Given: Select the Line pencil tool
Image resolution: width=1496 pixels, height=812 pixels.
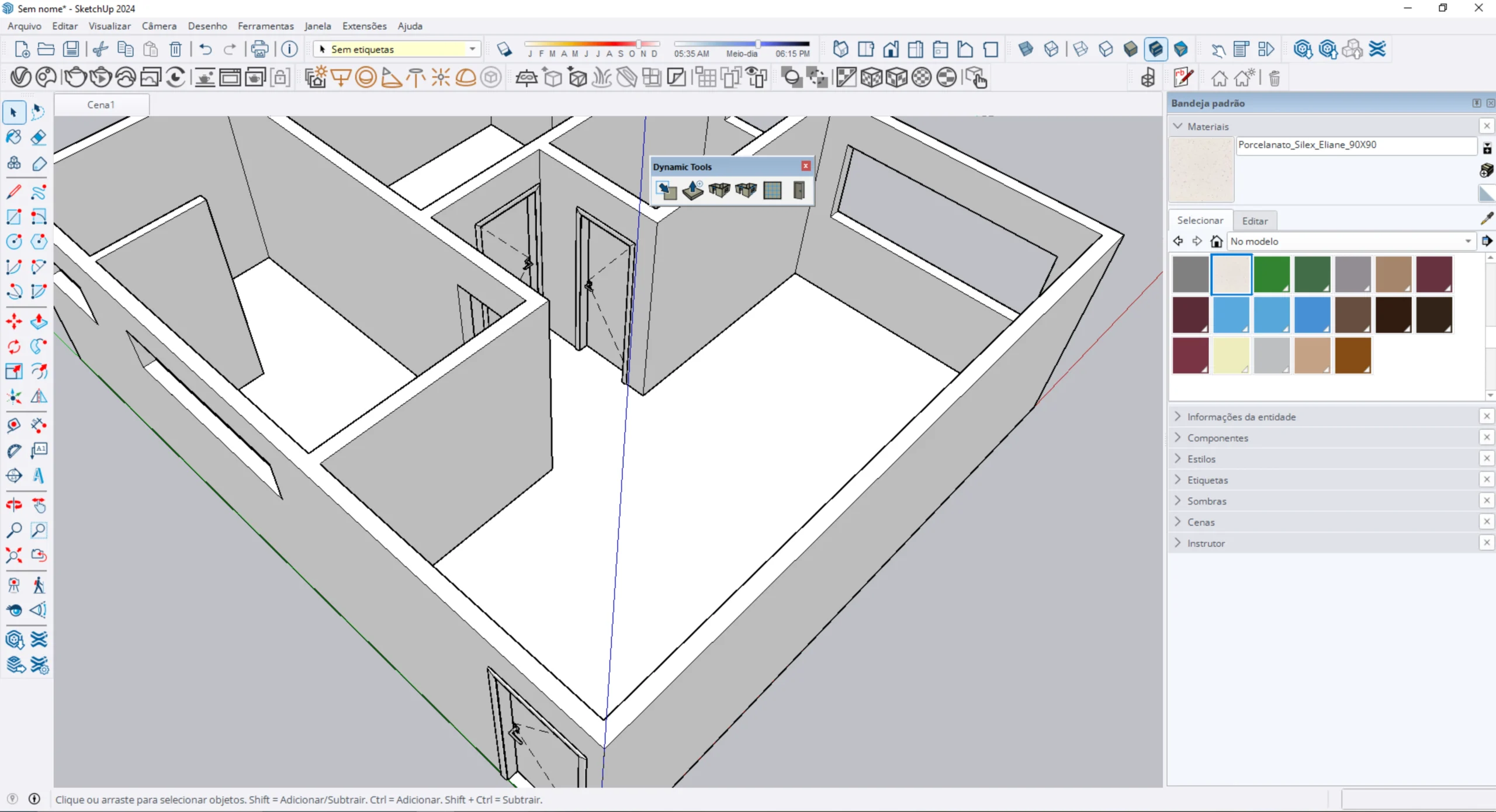Looking at the screenshot, I should [14, 192].
